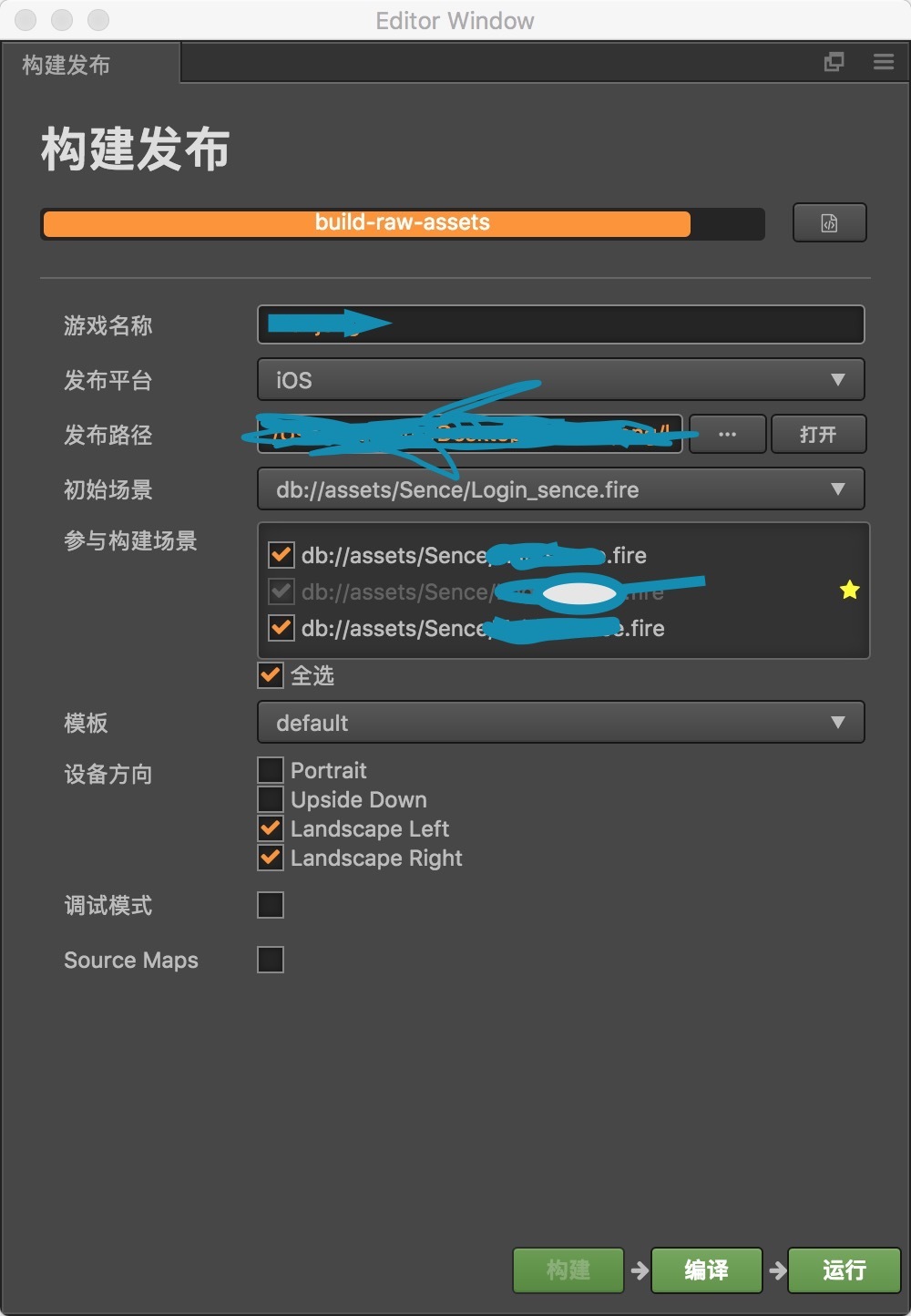The height and width of the screenshot is (1316, 911).
Task: Enable the Source Maps checkbox
Action: click(x=271, y=960)
